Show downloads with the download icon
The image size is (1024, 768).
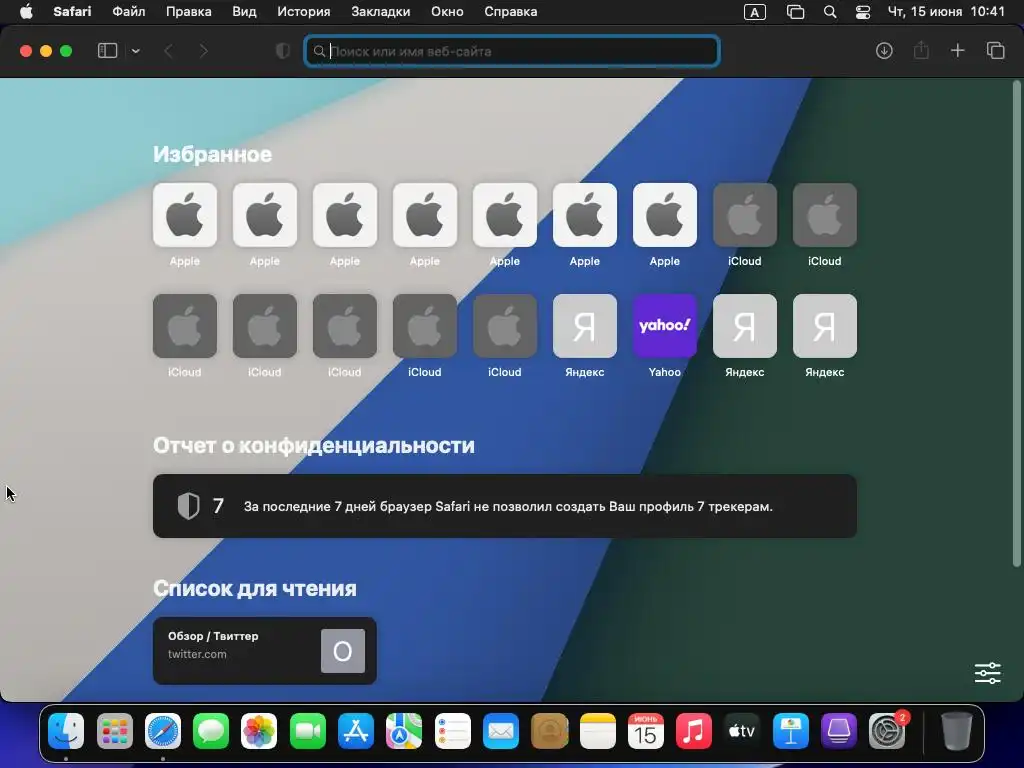pos(884,51)
